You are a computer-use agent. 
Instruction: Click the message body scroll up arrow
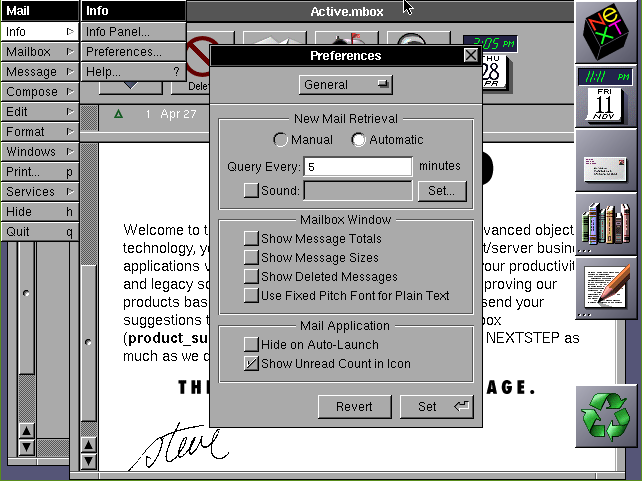click(x=88, y=445)
